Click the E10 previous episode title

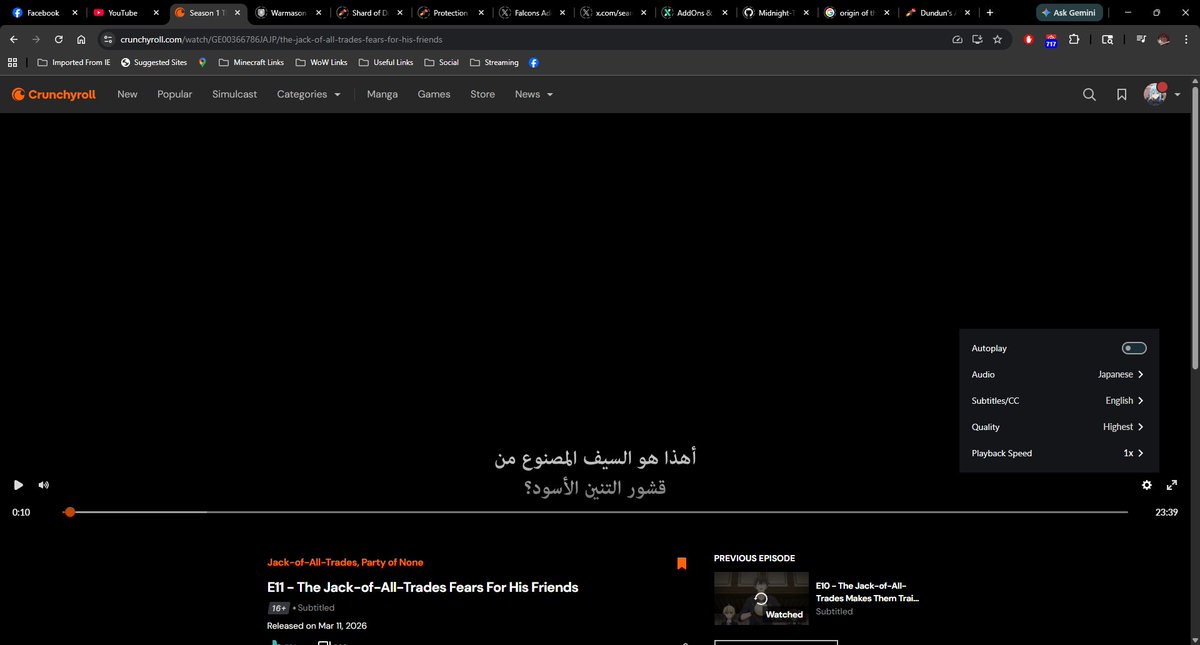(x=867, y=592)
